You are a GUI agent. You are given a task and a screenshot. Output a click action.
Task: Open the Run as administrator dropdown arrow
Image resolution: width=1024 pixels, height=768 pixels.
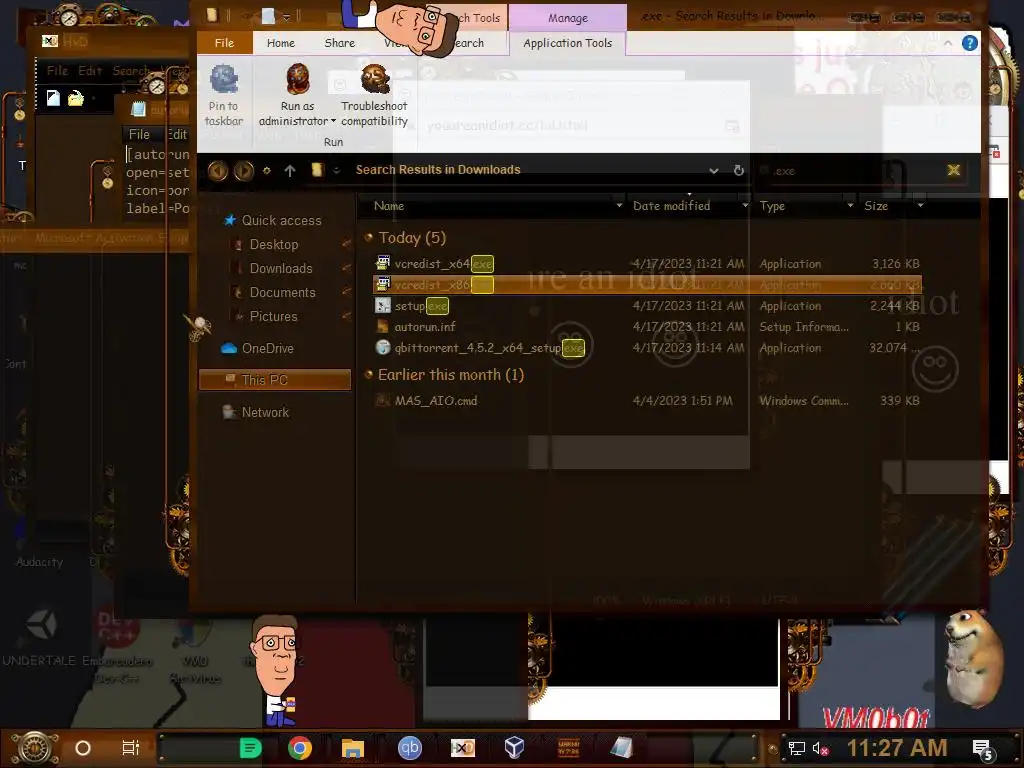tap(333, 121)
